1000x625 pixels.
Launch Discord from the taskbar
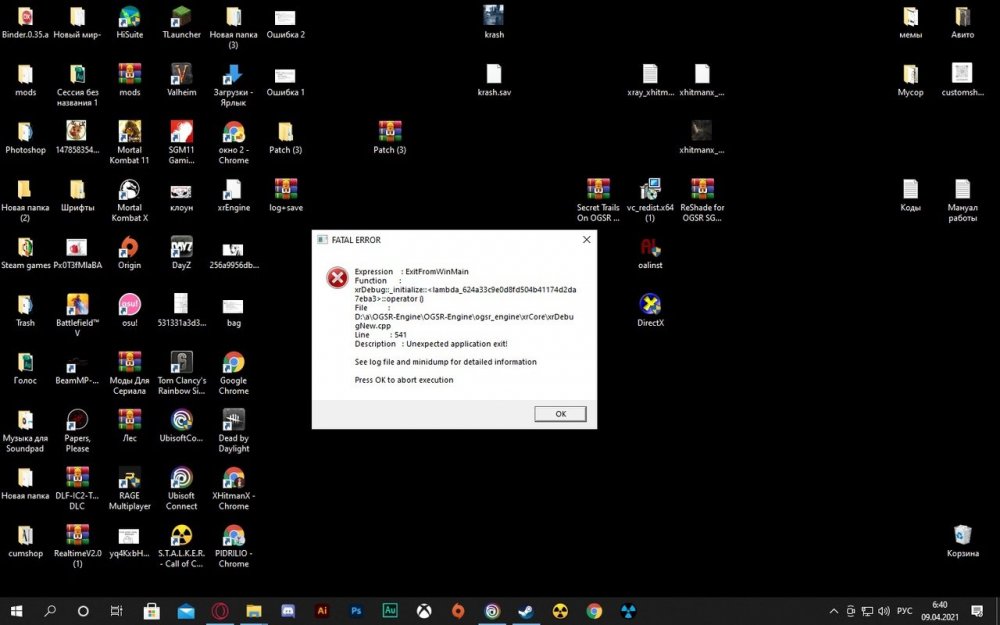point(287,611)
